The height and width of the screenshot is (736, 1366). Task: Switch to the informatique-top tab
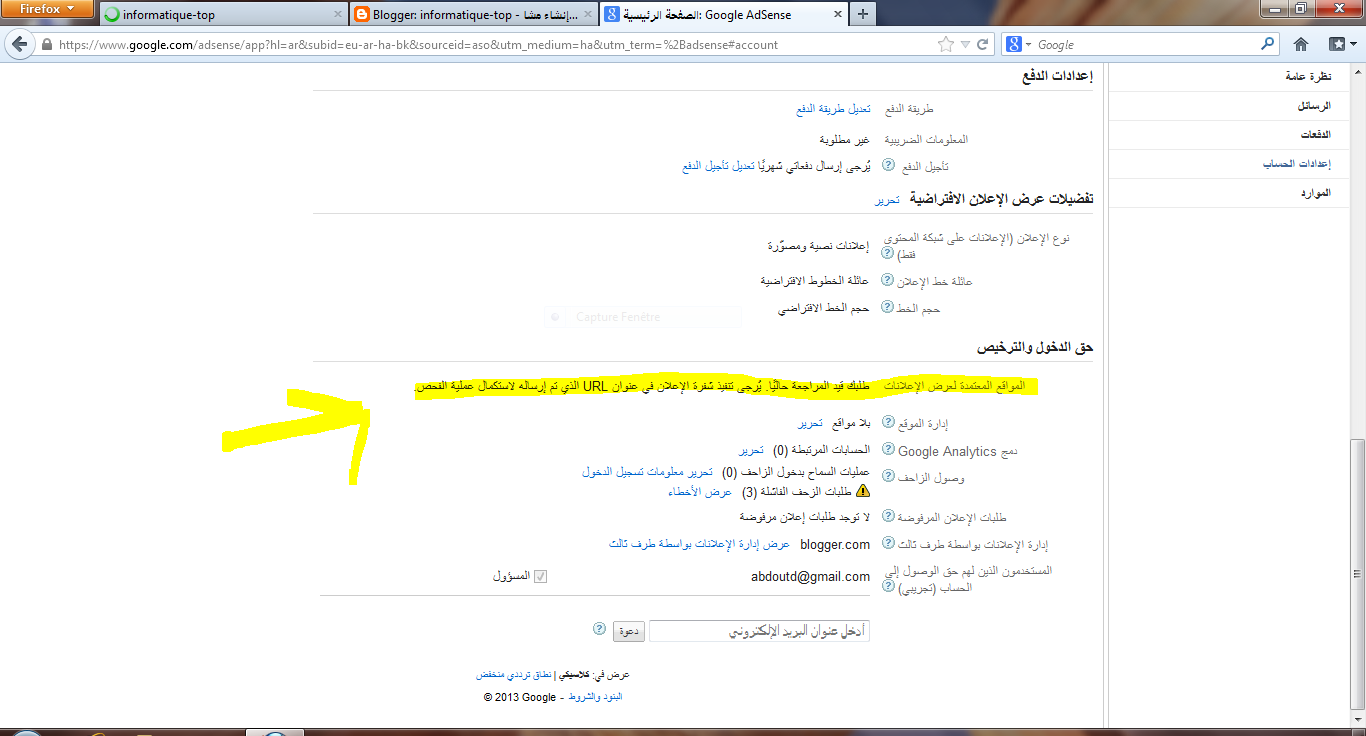pyautogui.click(x=222, y=15)
